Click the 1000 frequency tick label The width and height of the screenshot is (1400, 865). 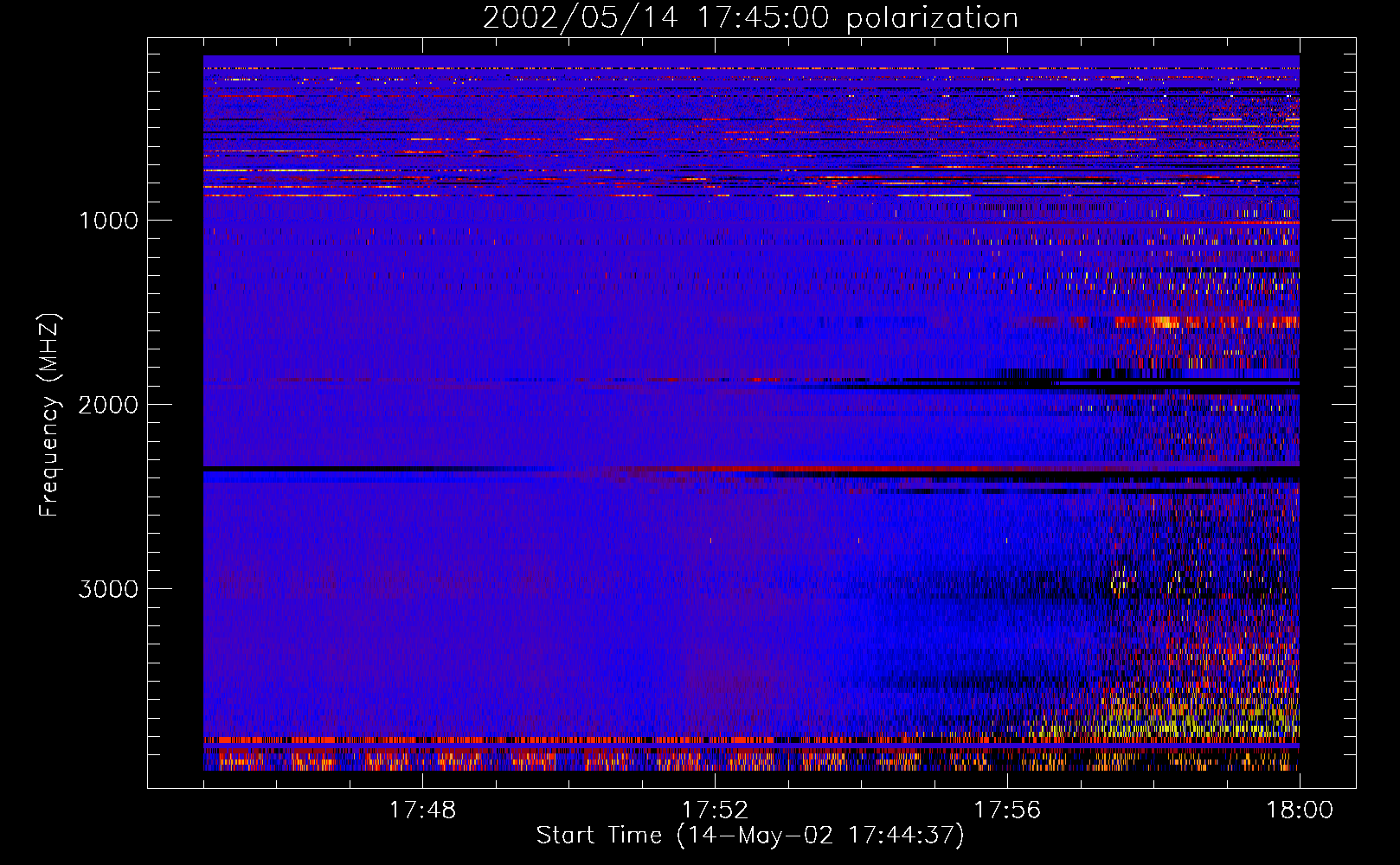pos(108,221)
